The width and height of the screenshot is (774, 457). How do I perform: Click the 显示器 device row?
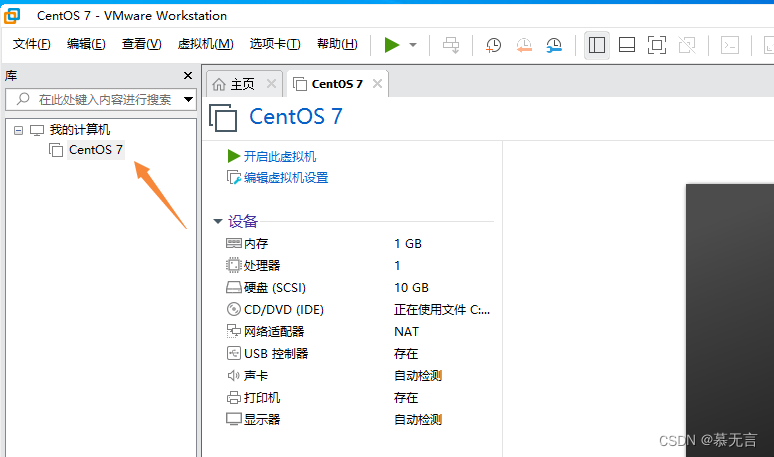pyautogui.click(x=358, y=419)
